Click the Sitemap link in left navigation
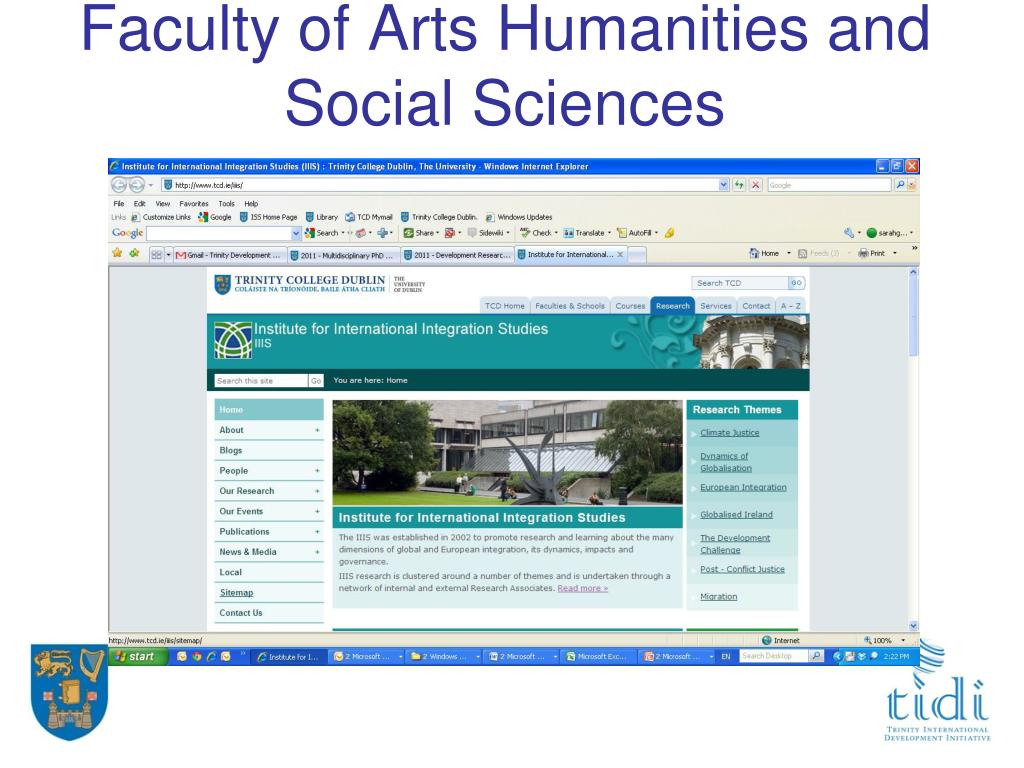1024x768 pixels. 236,593
